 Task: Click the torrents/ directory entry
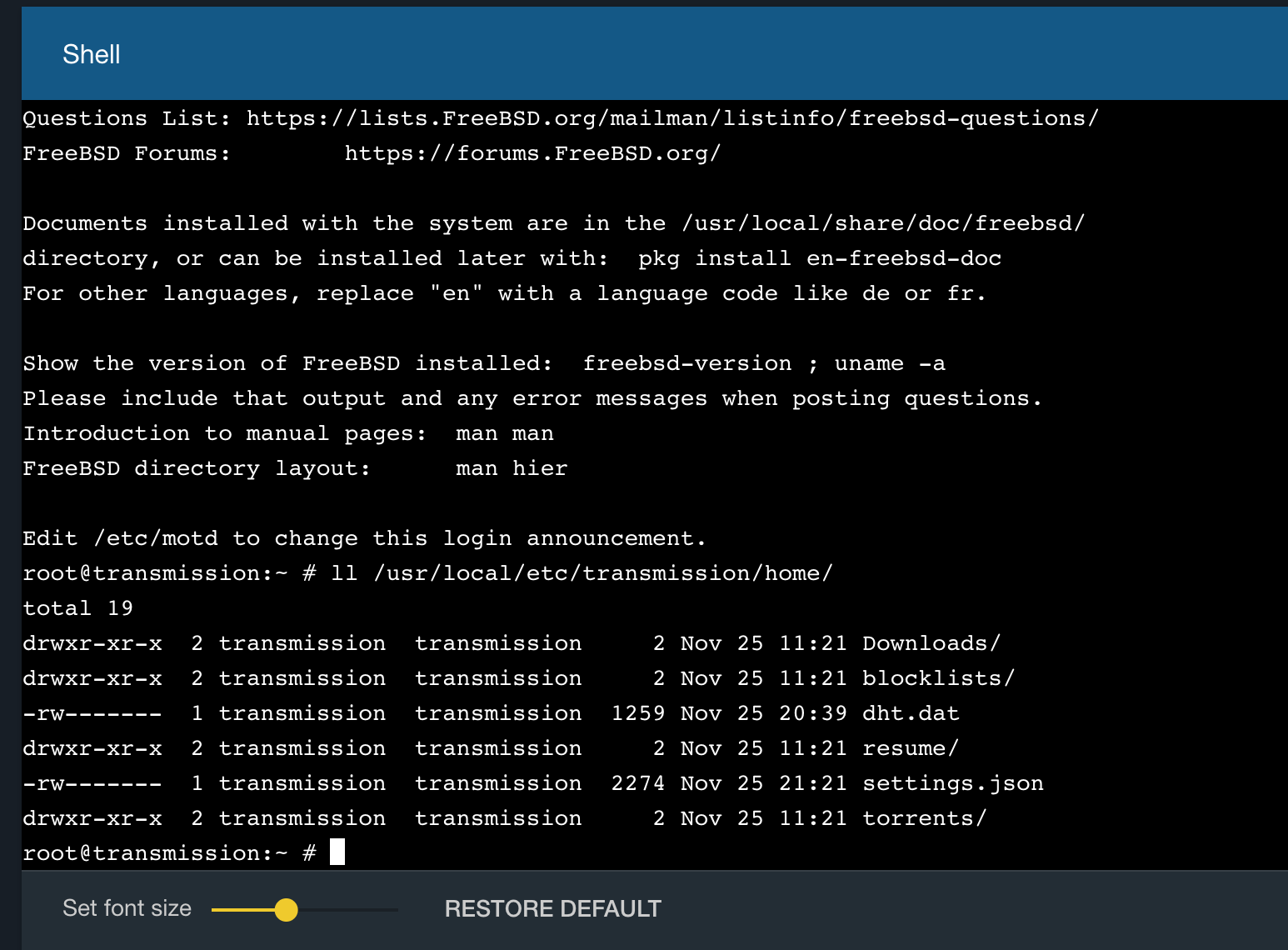pos(925,818)
